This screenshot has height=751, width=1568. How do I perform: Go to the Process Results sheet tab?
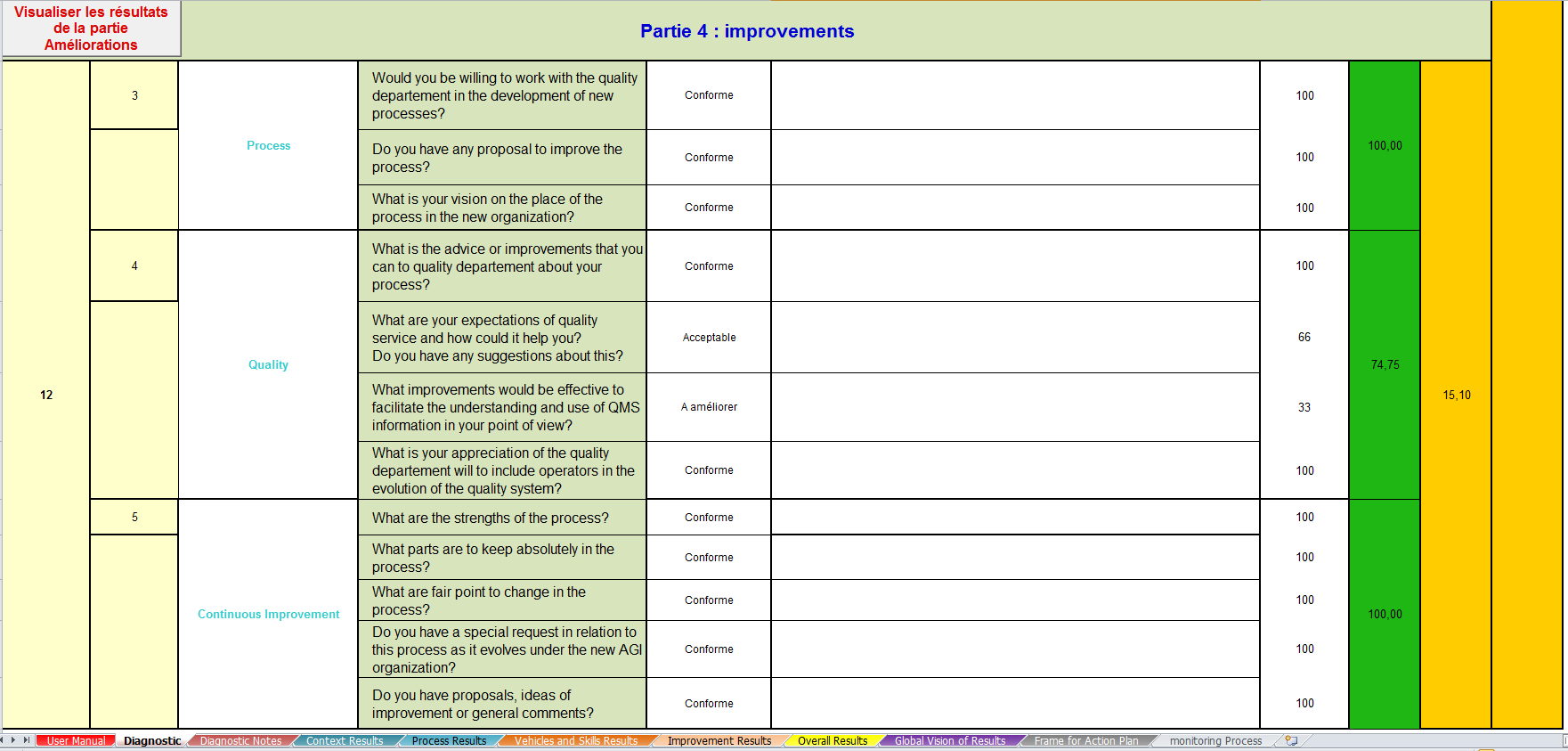(449, 740)
